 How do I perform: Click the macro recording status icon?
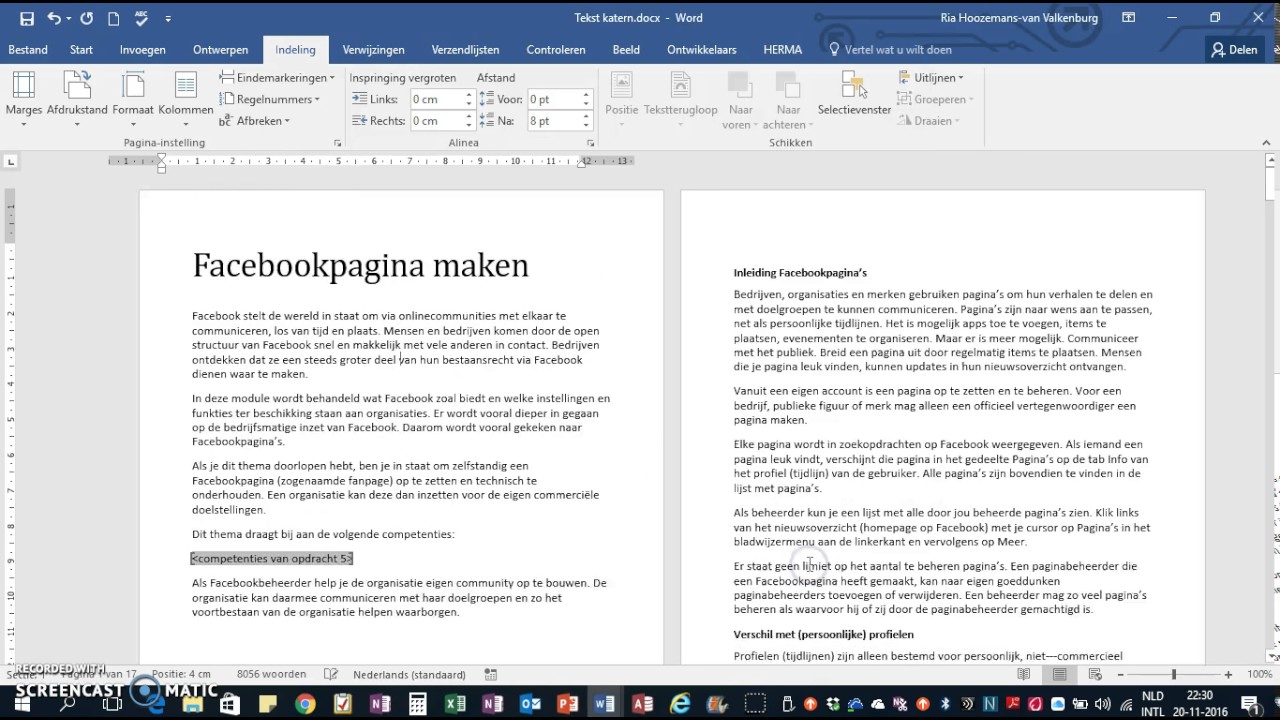tap(491, 675)
